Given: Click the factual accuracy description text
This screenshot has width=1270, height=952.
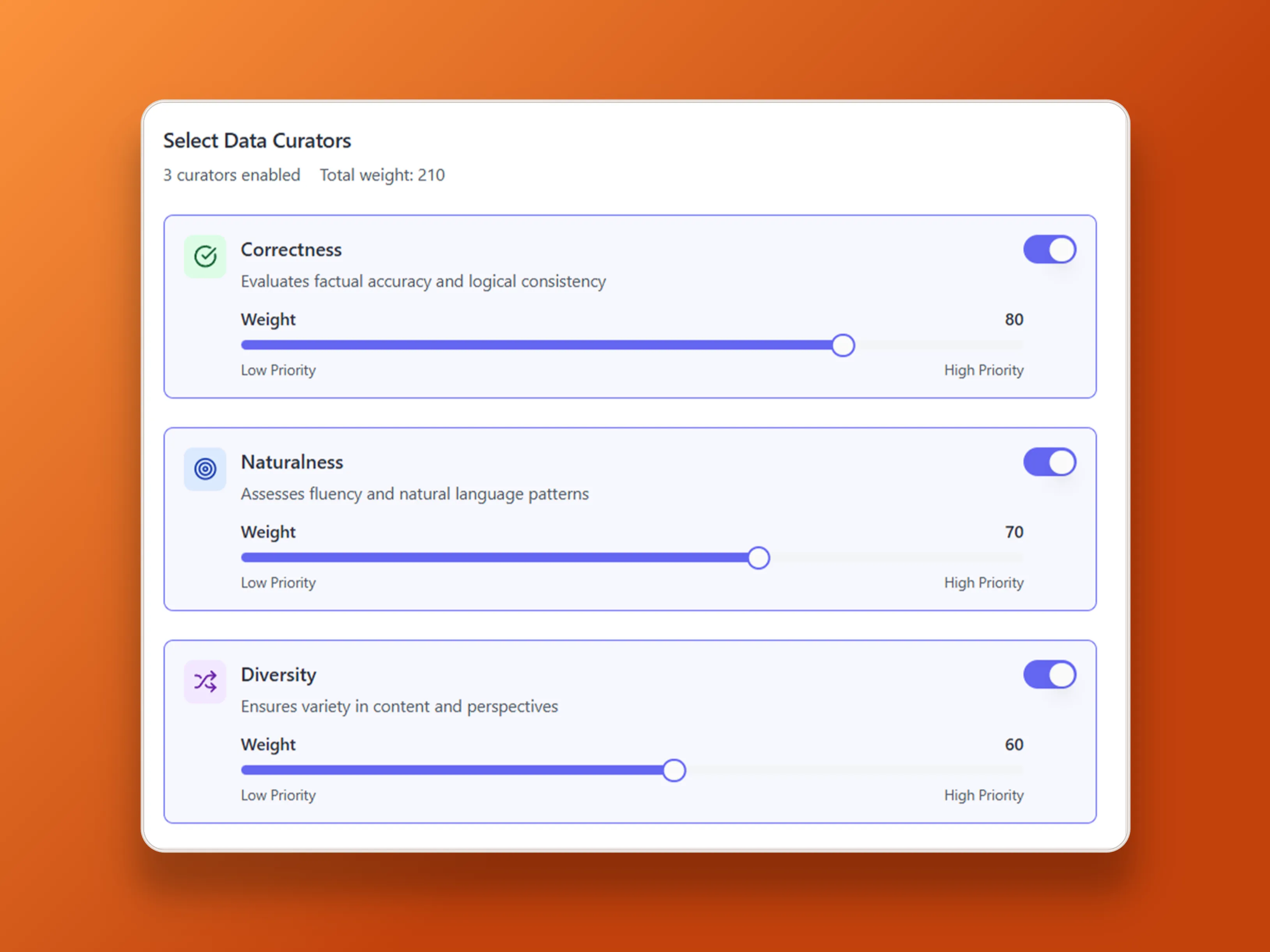Looking at the screenshot, I should [423, 281].
